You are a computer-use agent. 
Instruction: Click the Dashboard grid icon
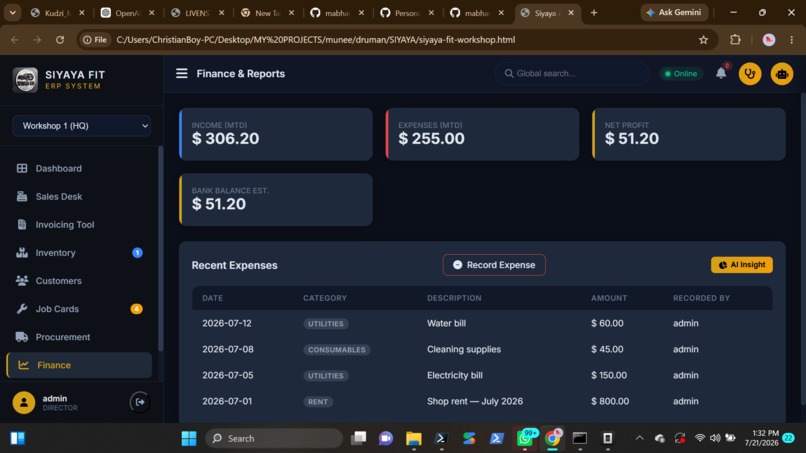click(x=22, y=168)
